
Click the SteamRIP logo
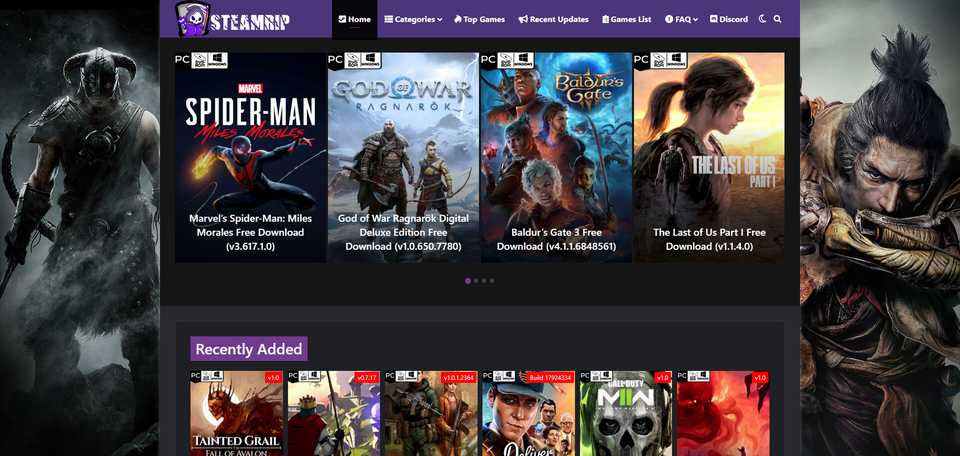point(233,20)
